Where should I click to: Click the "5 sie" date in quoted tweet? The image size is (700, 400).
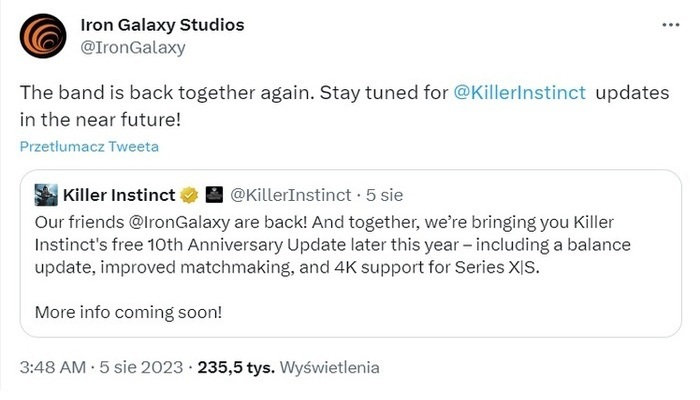(386, 193)
